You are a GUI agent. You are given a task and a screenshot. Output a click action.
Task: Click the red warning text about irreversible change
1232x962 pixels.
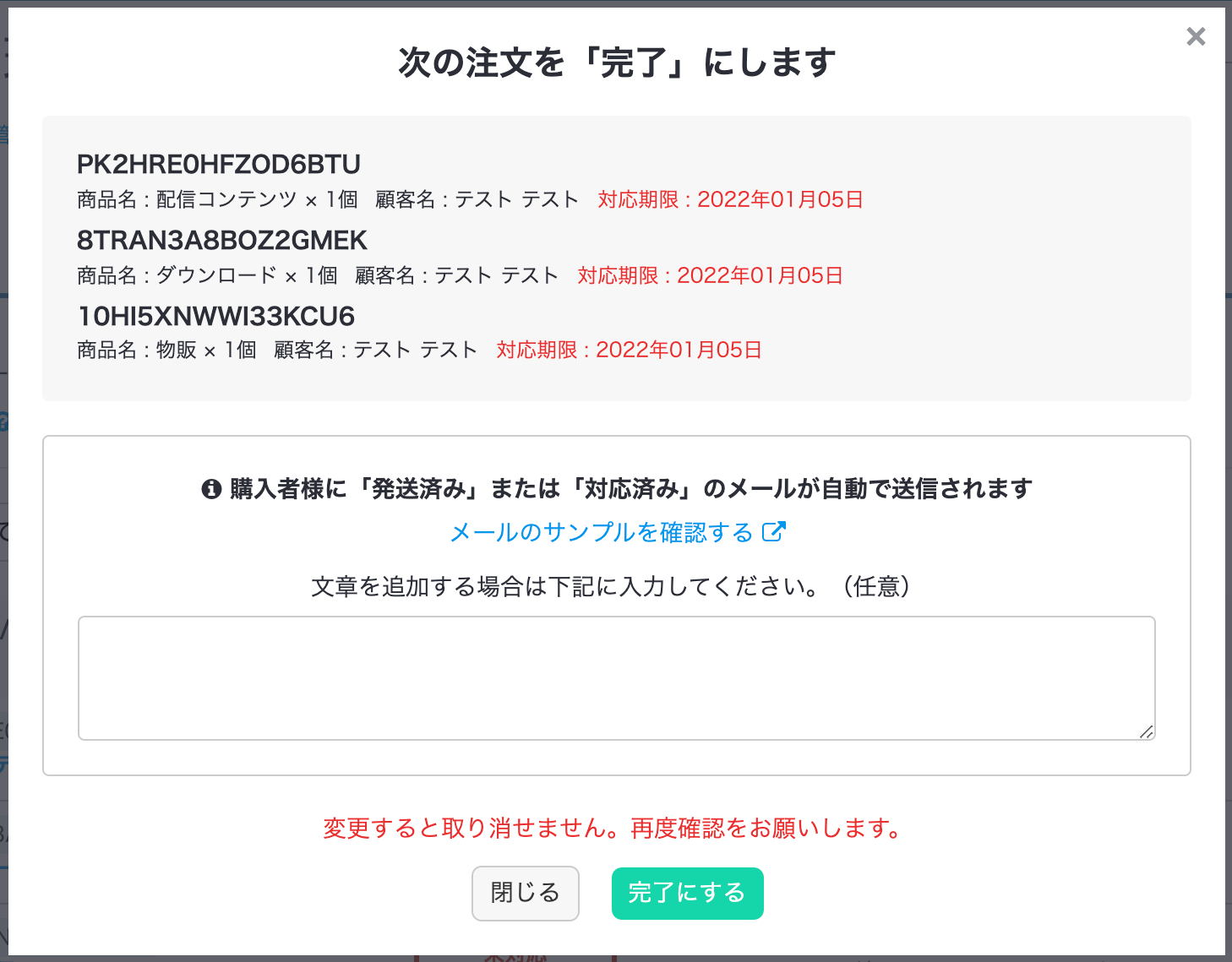[614, 828]
